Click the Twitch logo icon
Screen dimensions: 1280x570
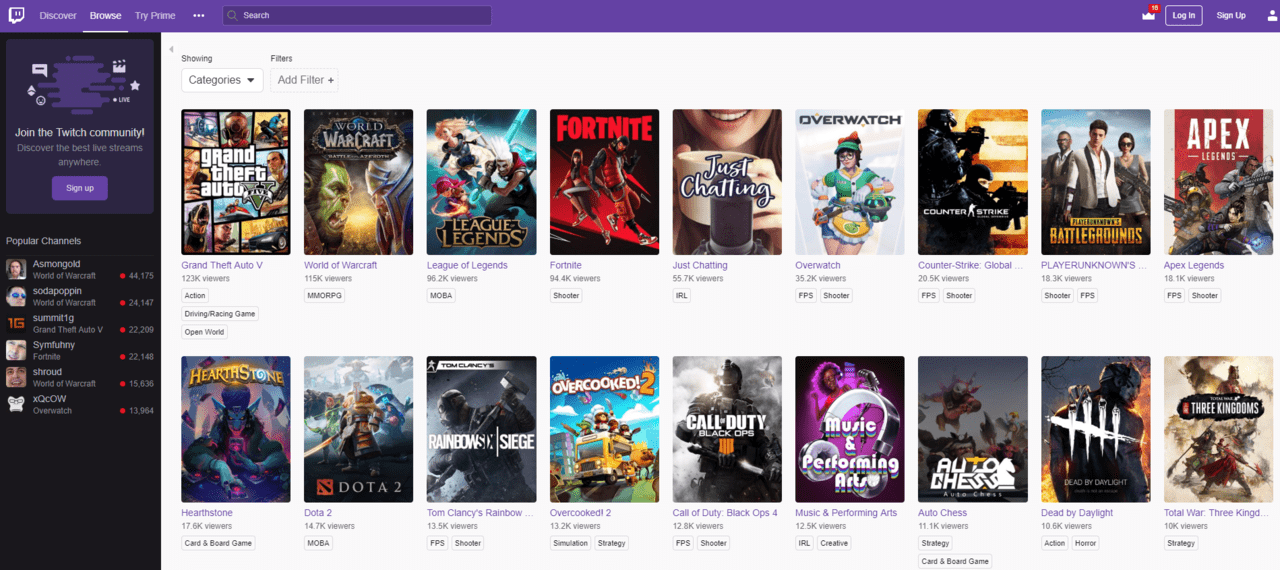point(15,15)
